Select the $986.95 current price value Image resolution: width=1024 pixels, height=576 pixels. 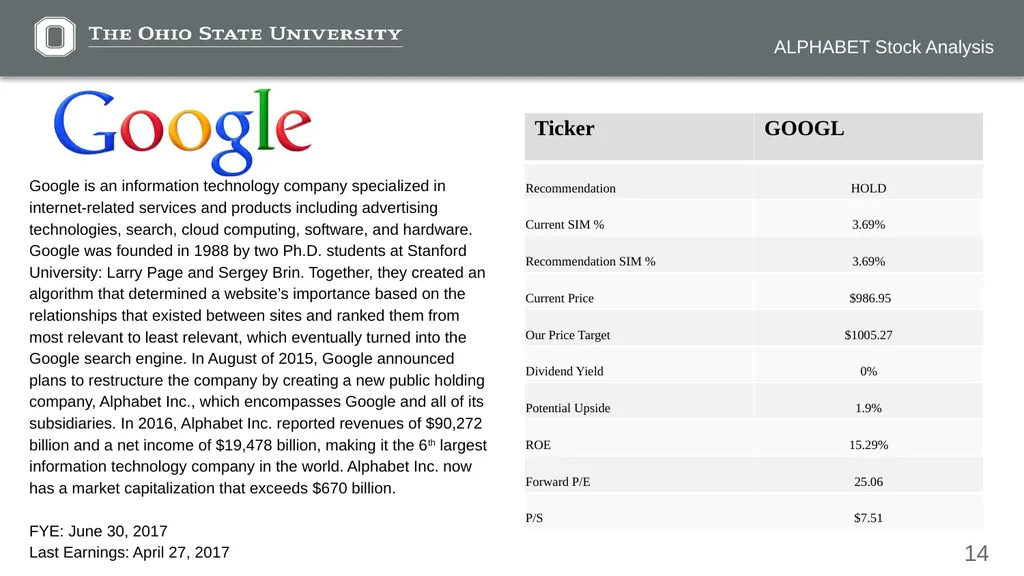point(870,298)
